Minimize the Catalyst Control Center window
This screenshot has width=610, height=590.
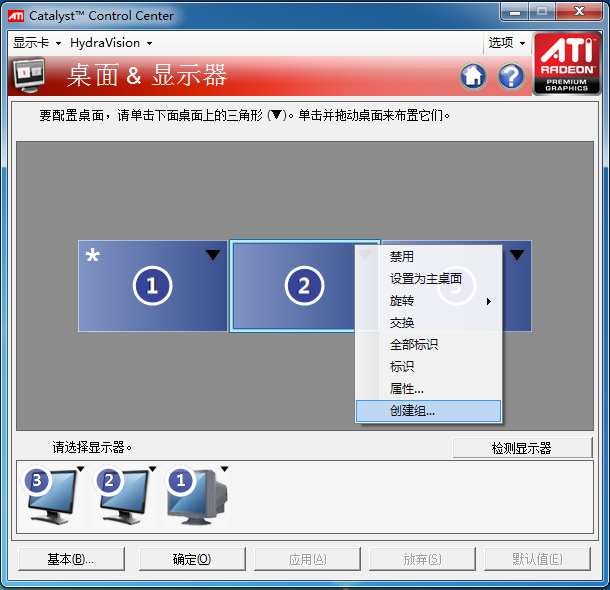pos(514,12)
